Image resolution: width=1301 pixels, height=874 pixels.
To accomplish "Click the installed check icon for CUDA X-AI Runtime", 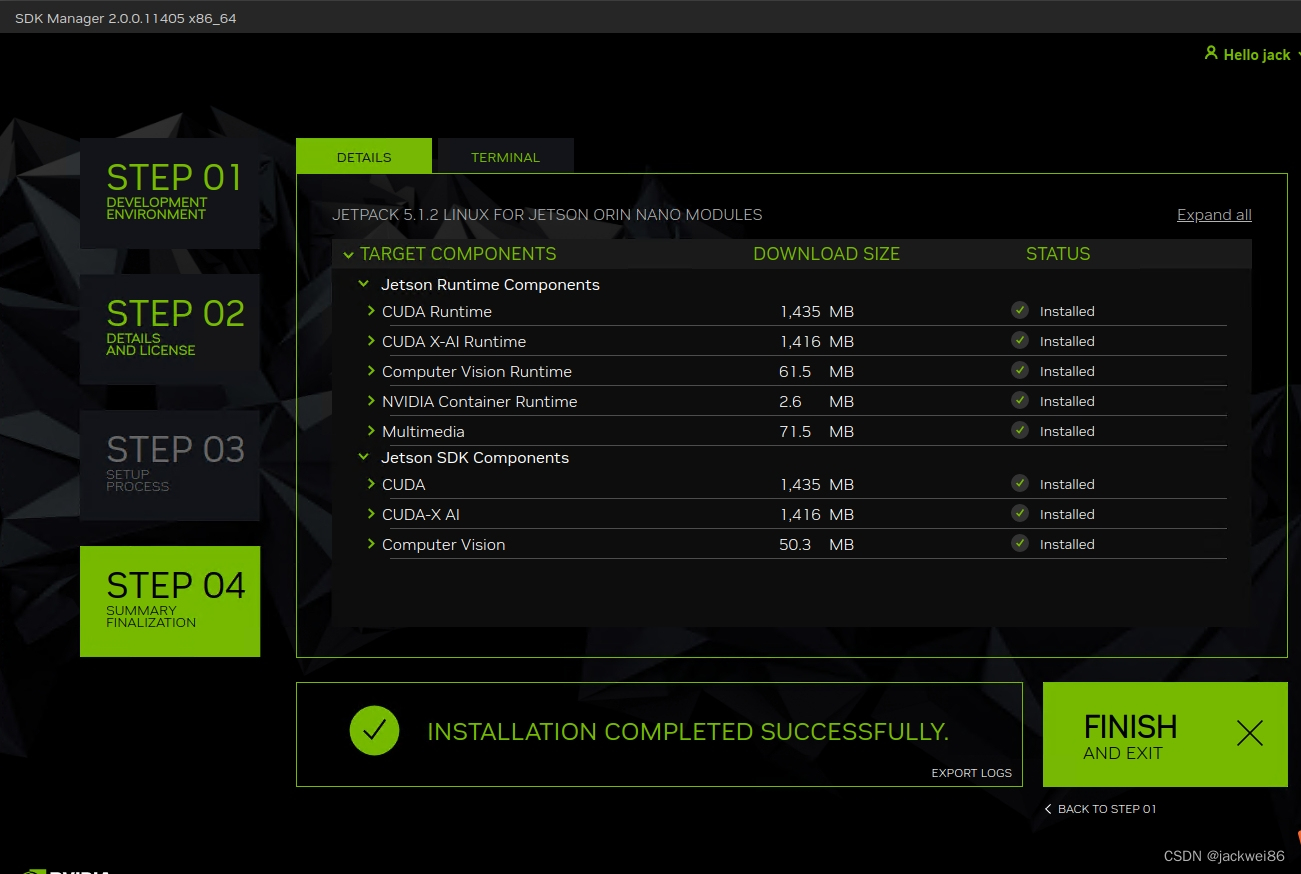I will coord(1020,340).
